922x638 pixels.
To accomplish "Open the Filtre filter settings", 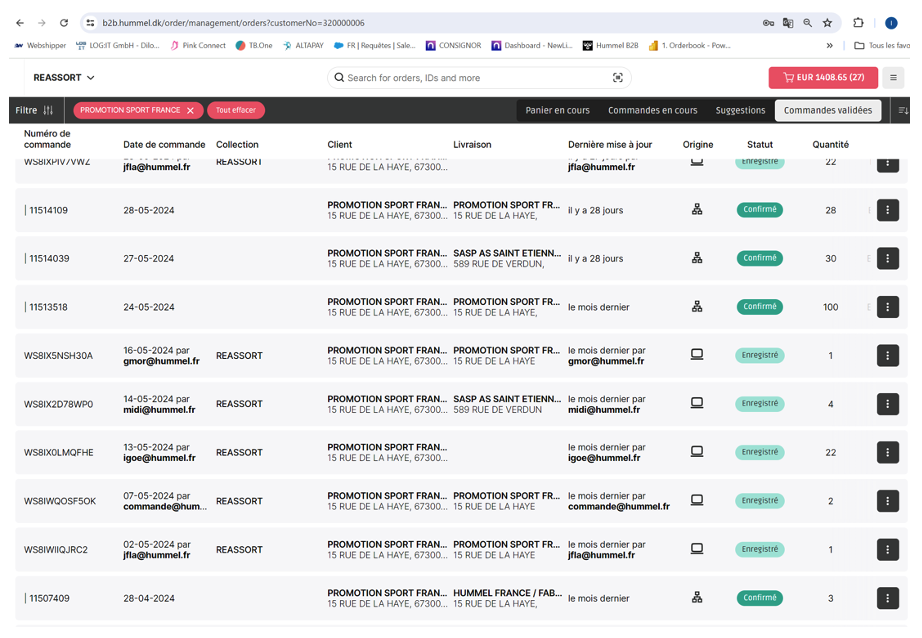I will coord(35,110).
